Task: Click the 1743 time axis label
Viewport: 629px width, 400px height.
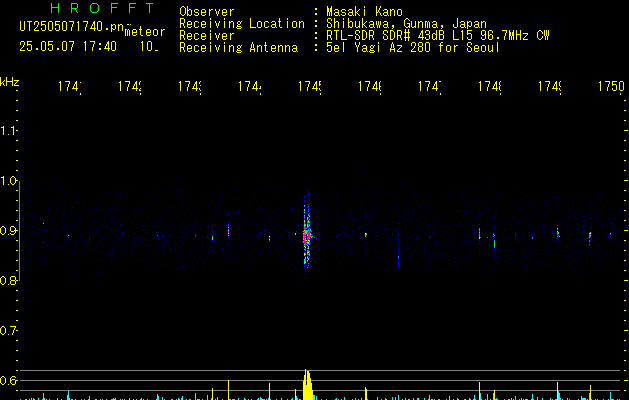Action: click(x=190, y=86)
